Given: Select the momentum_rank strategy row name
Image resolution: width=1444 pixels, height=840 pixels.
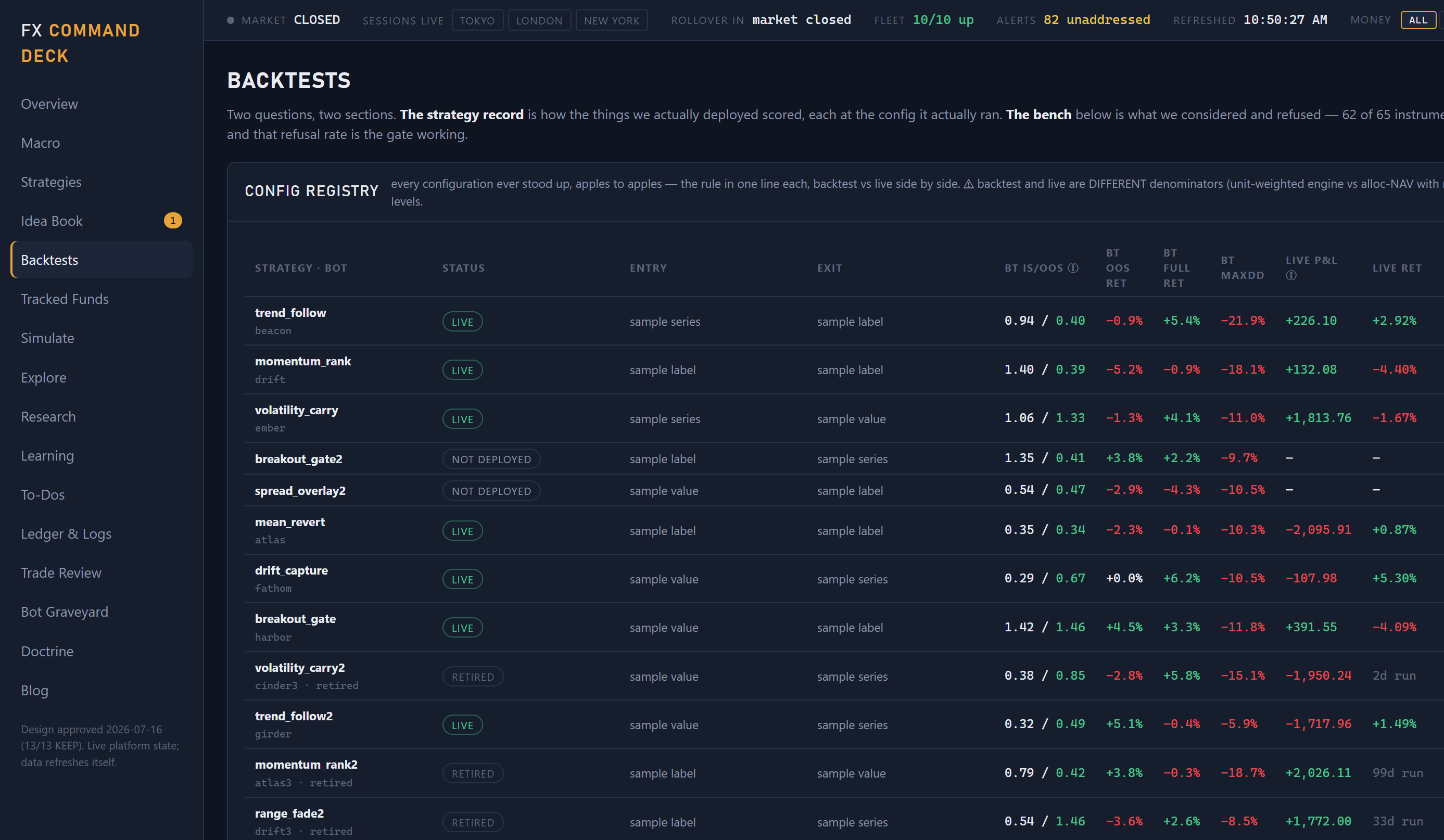Looking at the screenshot, I should click(302, 361).
